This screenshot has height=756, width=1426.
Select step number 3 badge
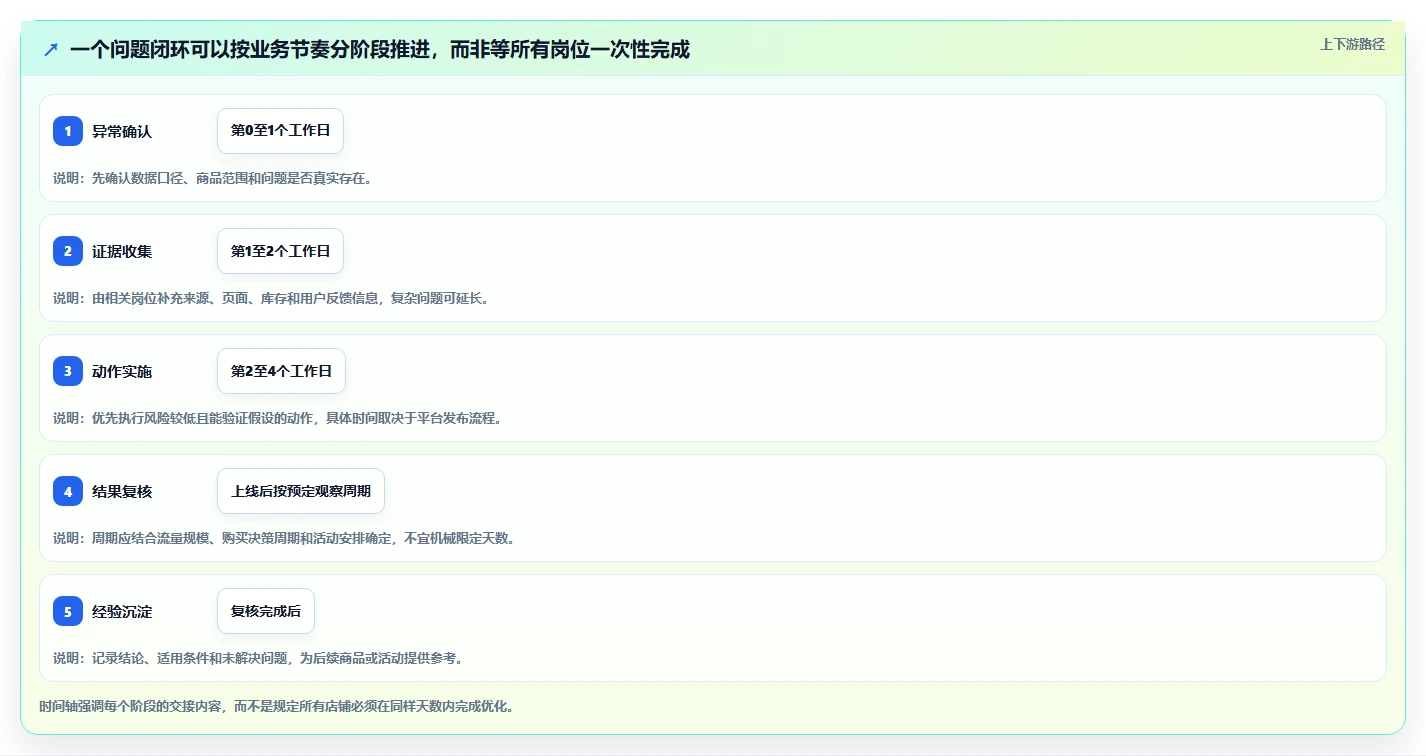[68, 371]
